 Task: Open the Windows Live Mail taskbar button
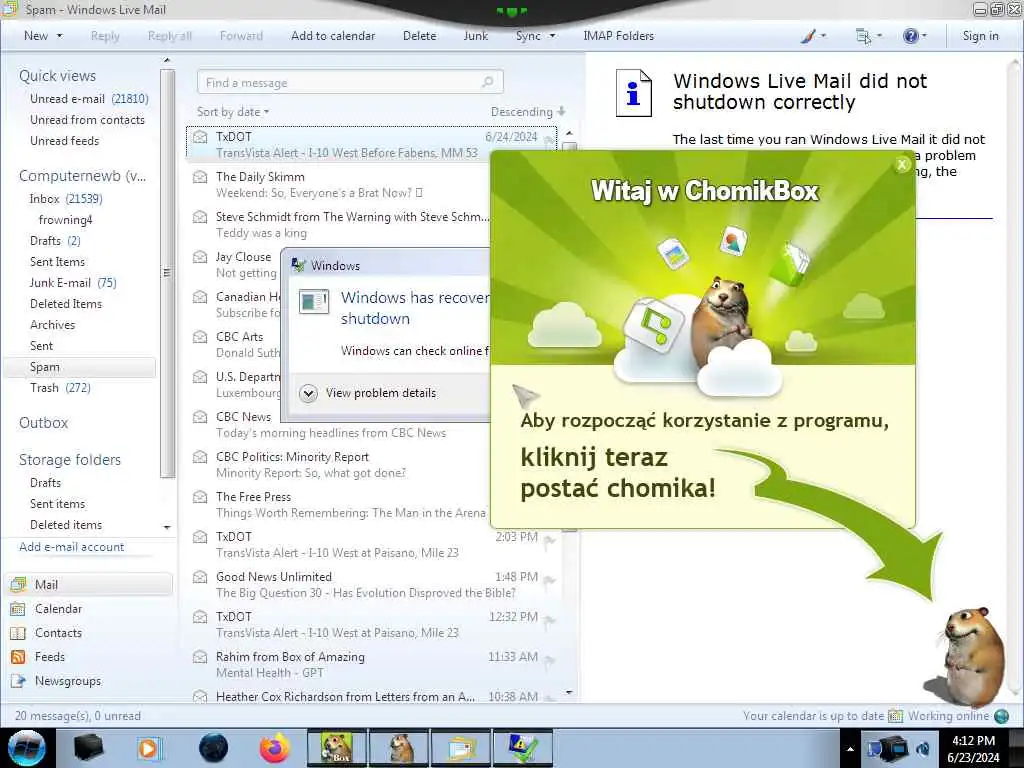462,748
